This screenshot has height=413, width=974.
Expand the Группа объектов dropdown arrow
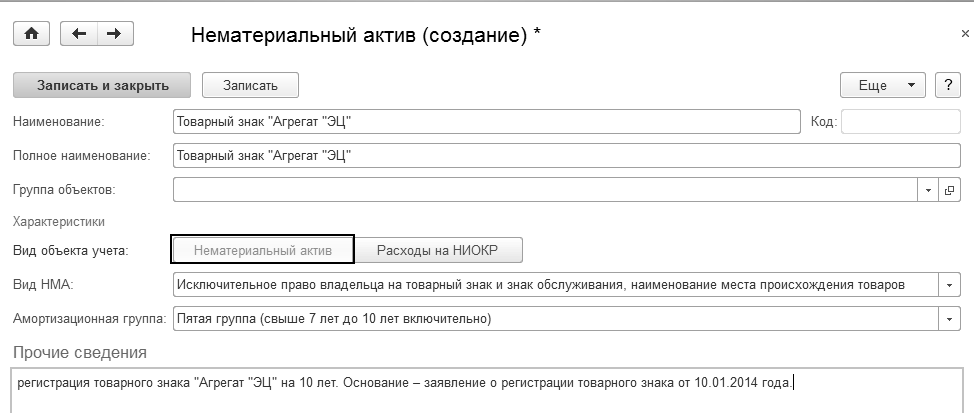pos(928,189)
